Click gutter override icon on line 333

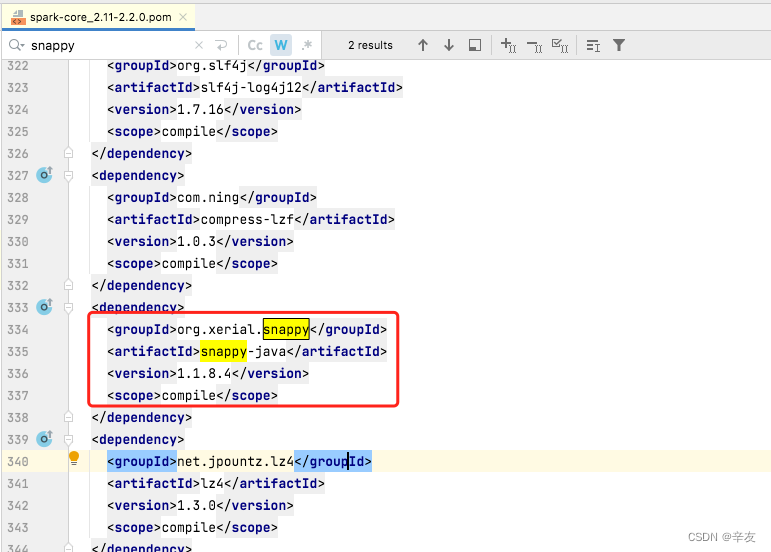(x=44, y=306)
